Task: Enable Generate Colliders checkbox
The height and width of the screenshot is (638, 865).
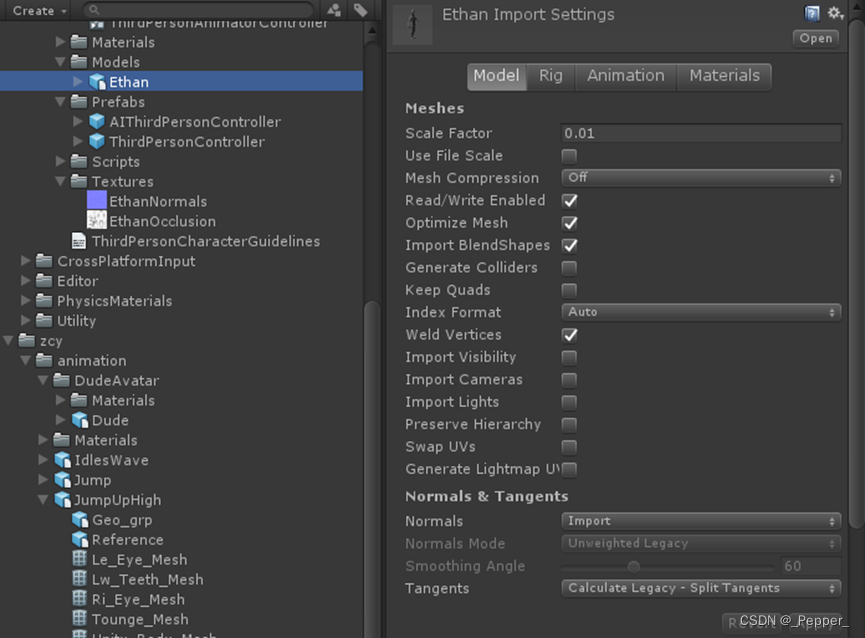Action: pos(569,267)
